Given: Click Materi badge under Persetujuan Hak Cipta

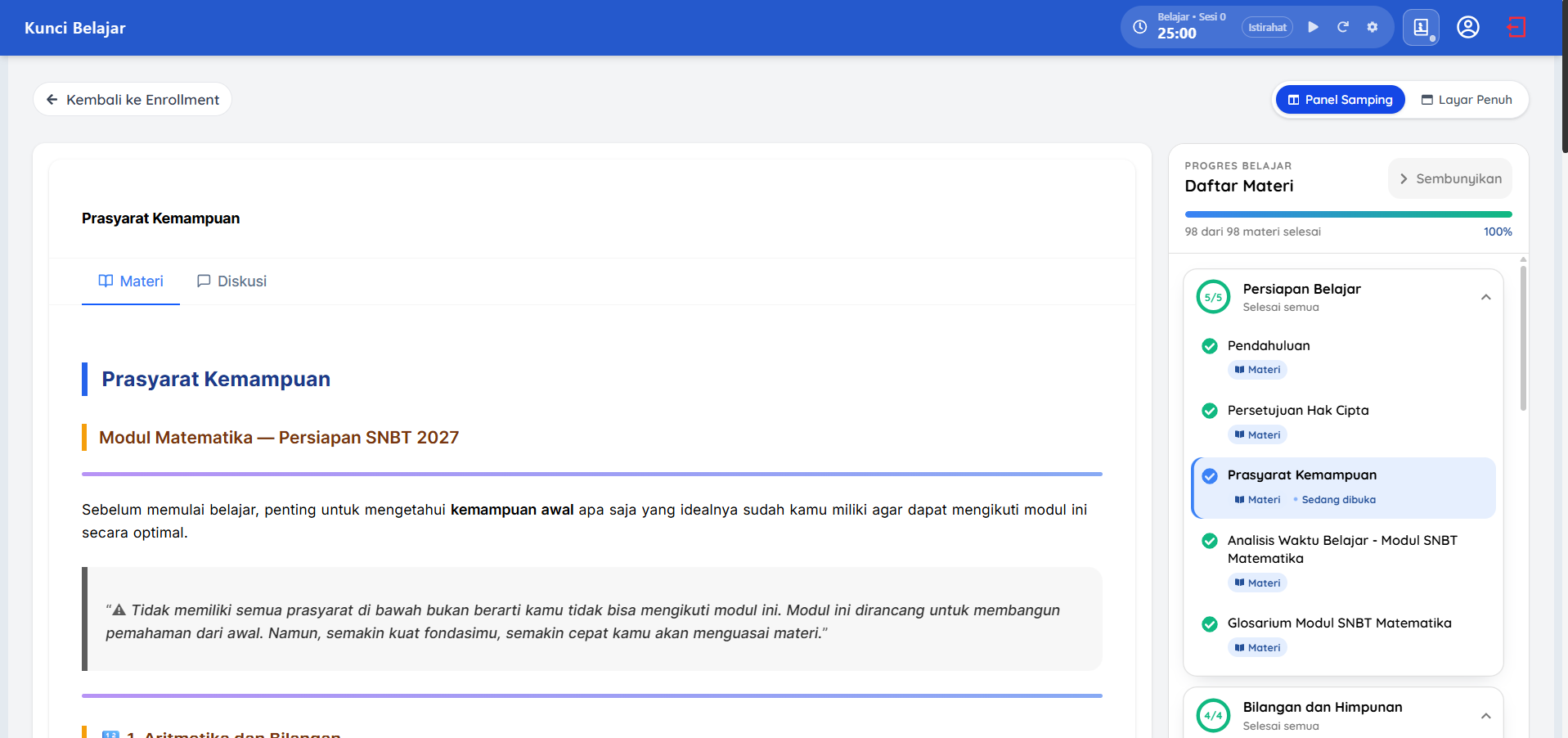Looking at the screenshot, I should 1257,435.
